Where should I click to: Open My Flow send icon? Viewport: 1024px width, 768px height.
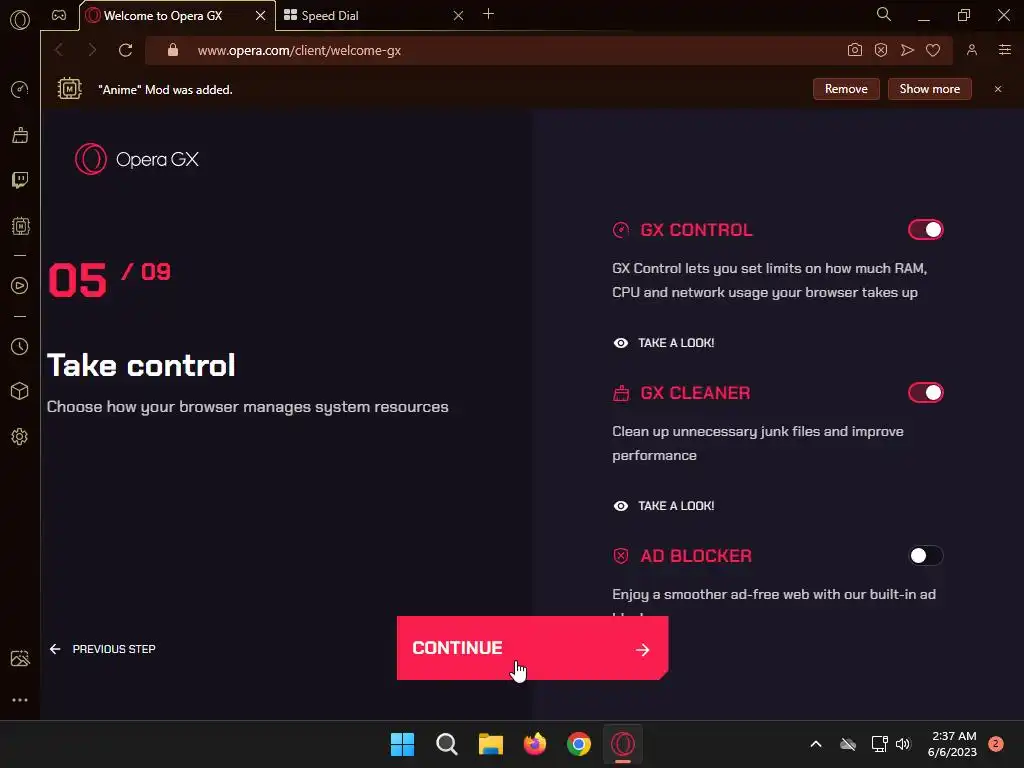(x=907, y=50)
